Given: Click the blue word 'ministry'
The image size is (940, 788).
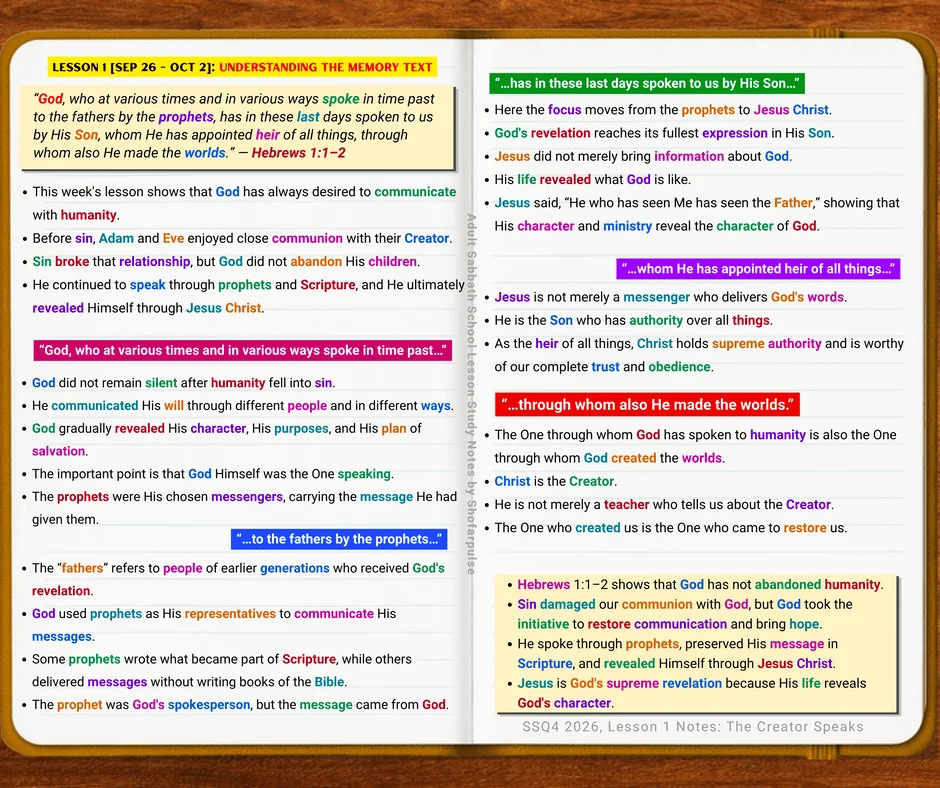Looking at the screenshot, I should click(627, 226).
